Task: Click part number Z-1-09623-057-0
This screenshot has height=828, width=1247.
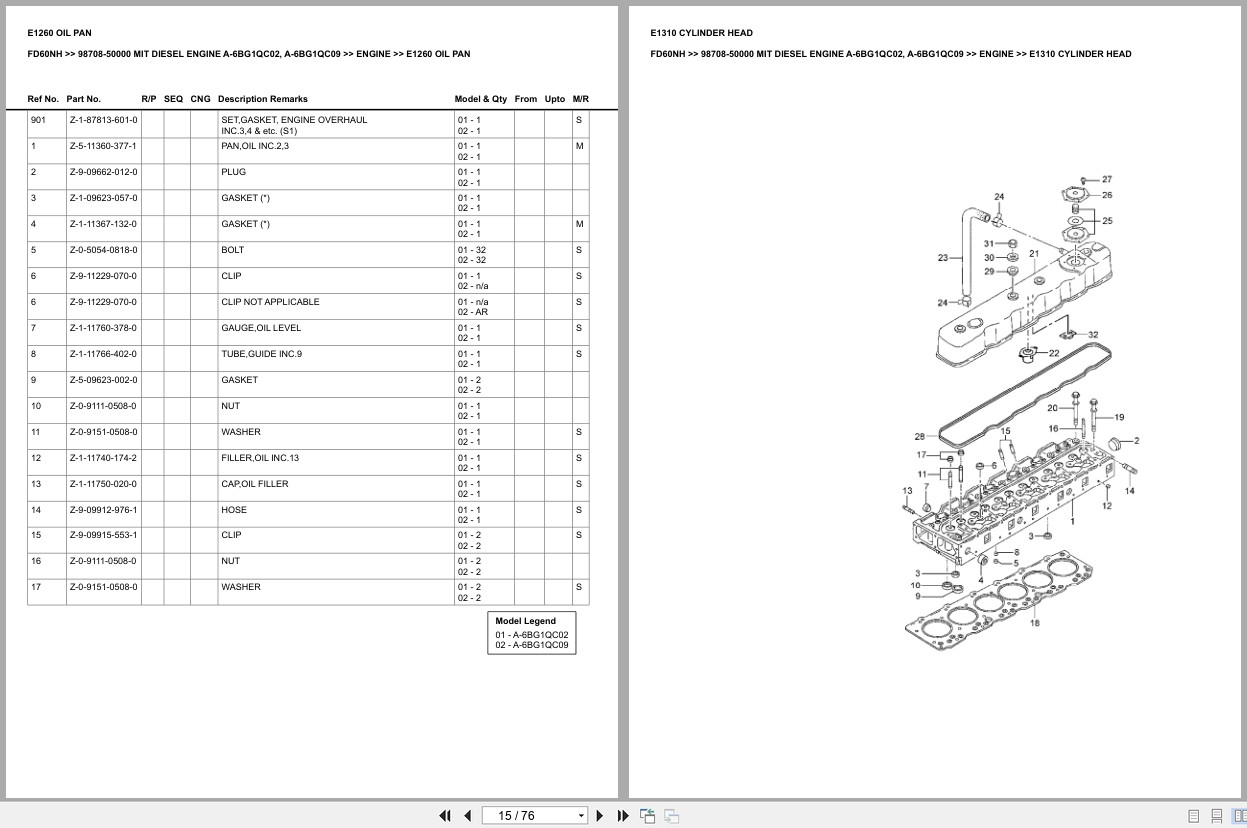Action: pyautogui.click(x=104, y=198)
